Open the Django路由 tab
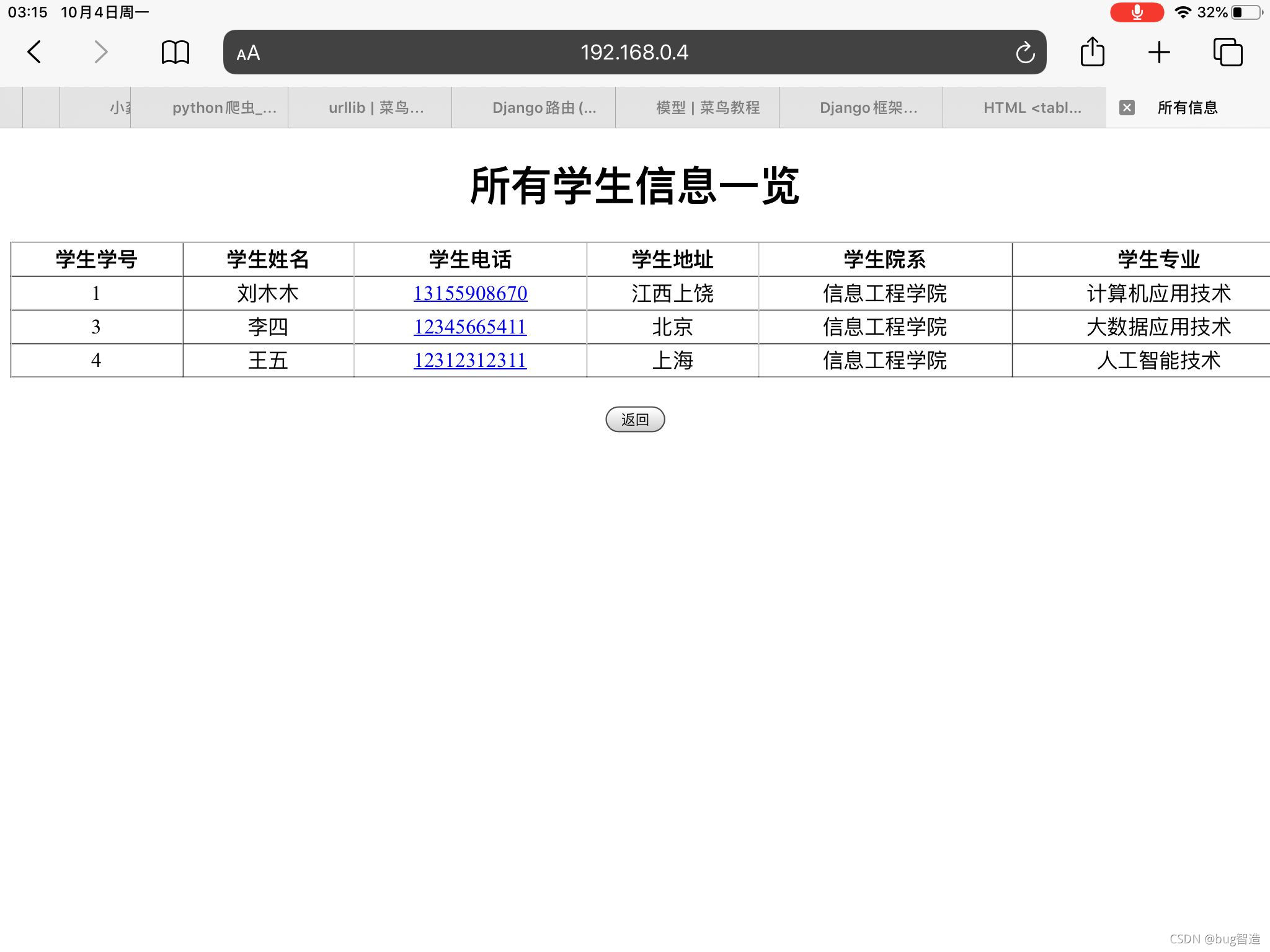The height and width of the screenshot is (952, 1270). pyautogui.click(x=544, y=108)
